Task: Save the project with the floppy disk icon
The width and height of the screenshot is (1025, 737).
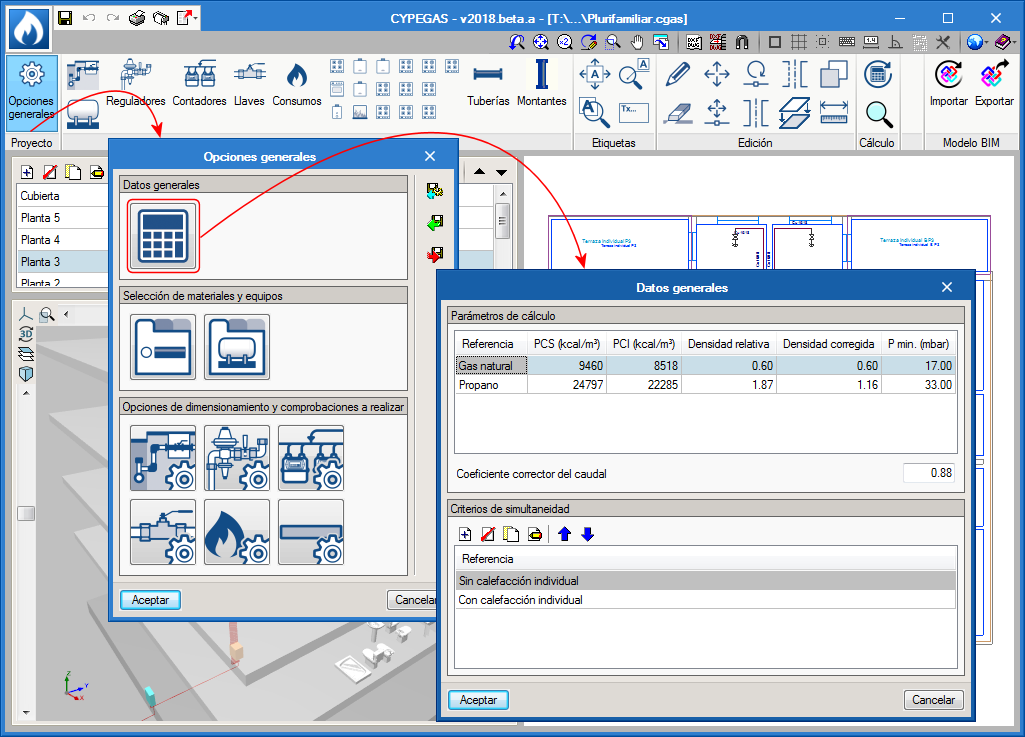Action: point(65,18)
